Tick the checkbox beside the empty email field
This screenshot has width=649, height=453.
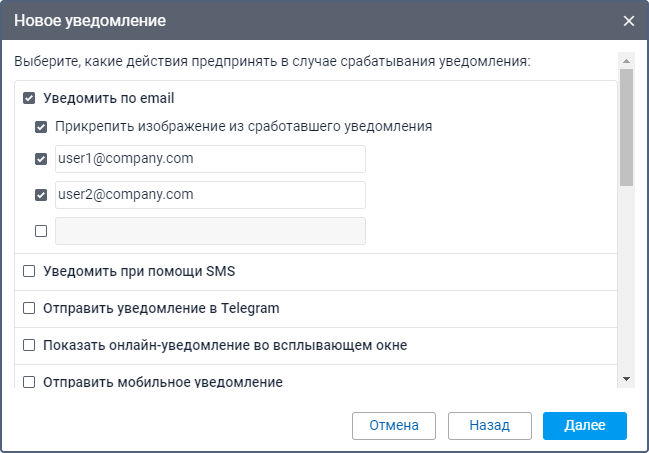(x=41, y=231)
